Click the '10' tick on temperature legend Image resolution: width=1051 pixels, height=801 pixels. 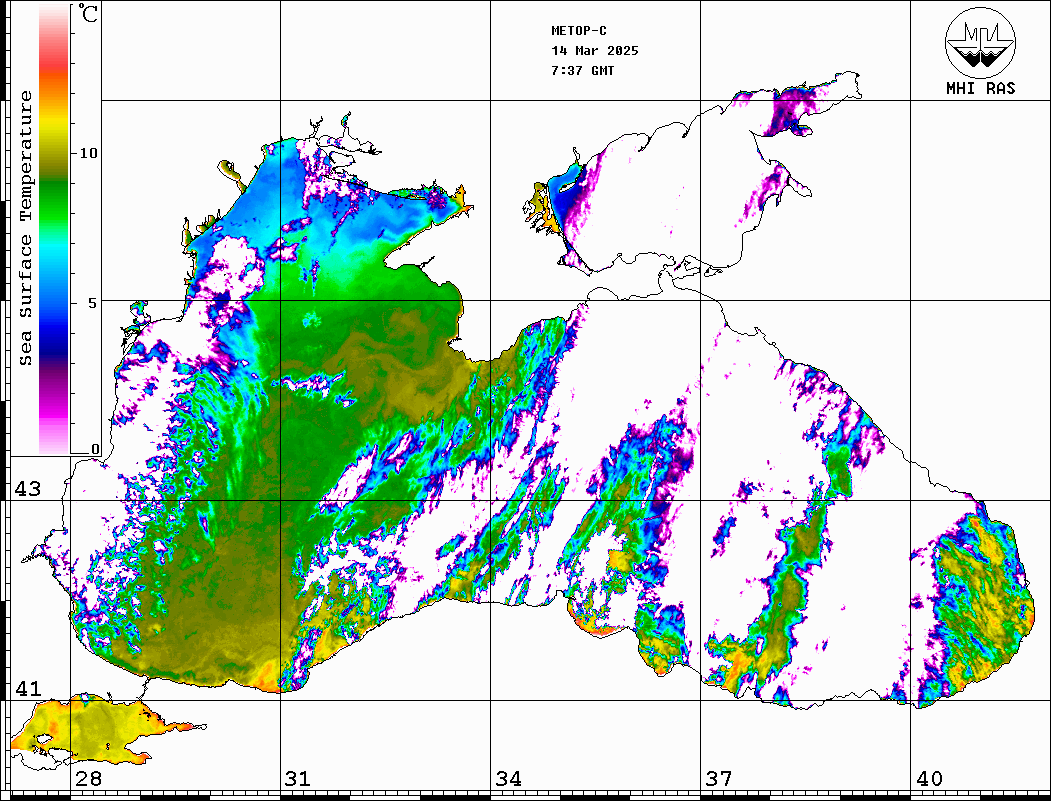pos(88,153)
